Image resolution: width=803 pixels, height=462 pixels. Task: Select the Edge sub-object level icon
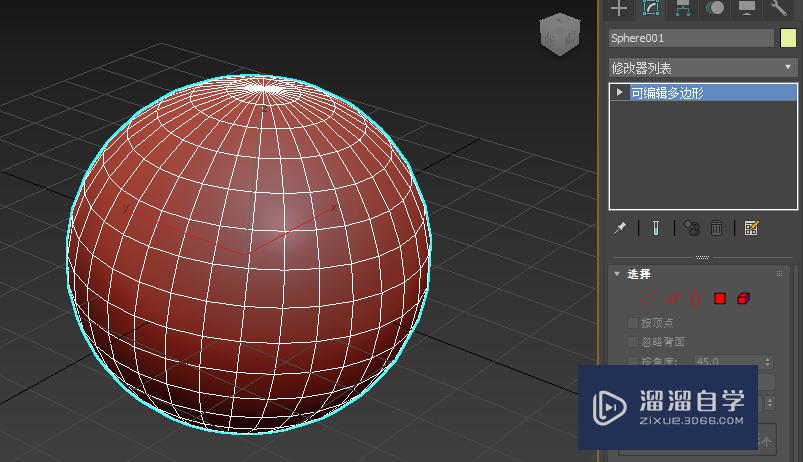pyautogui.click(x=672, y=298)
